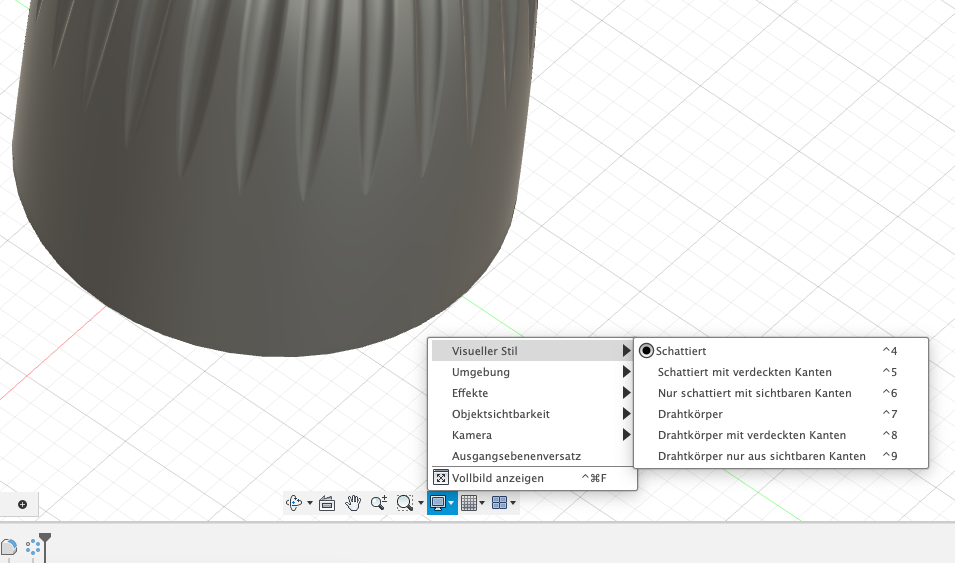This screenshot has height=563, width=955.
Task: Click the Orbit tool icon
Action: tap(294, 503)
